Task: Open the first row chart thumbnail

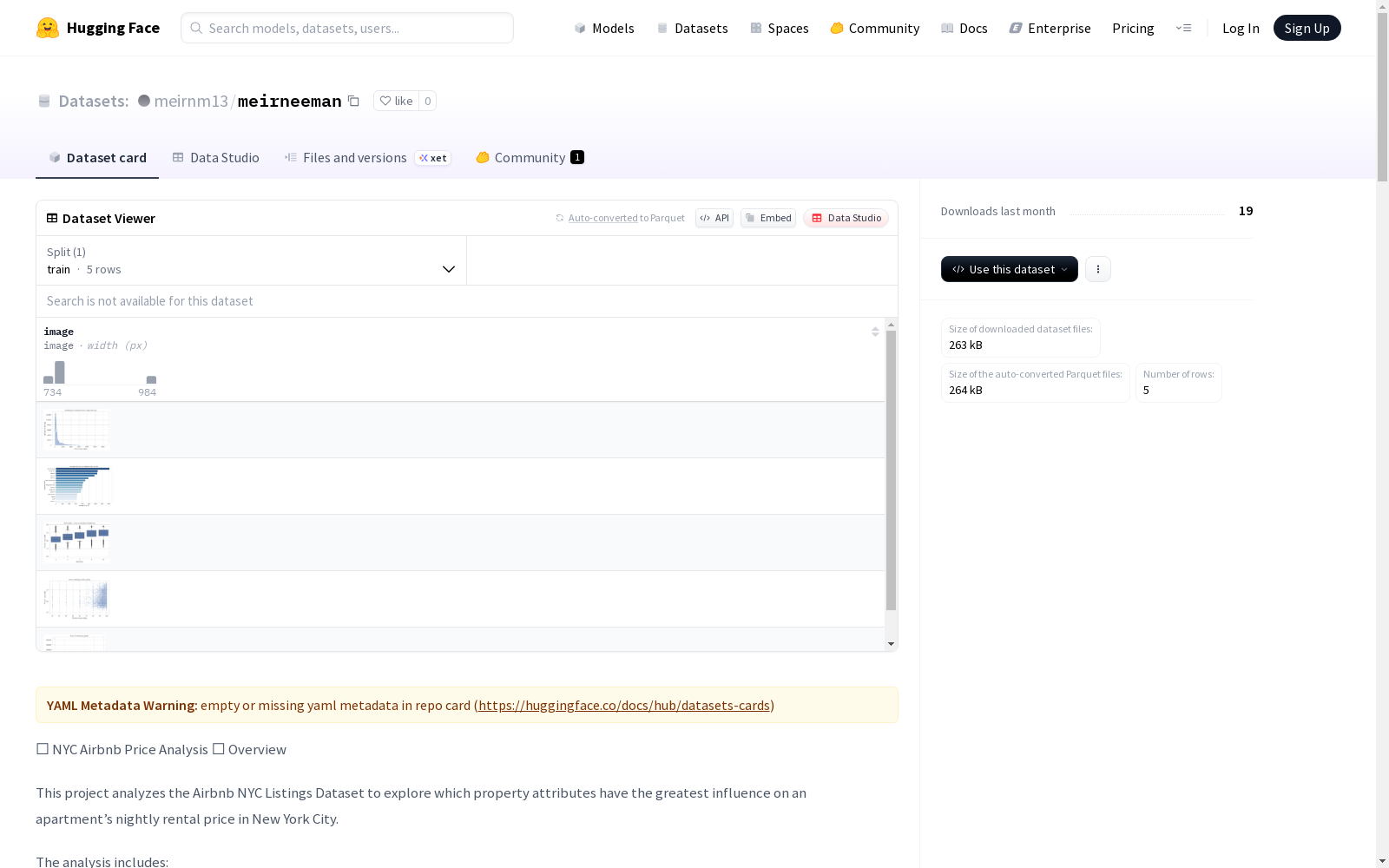Action: [x=77, y=430]
